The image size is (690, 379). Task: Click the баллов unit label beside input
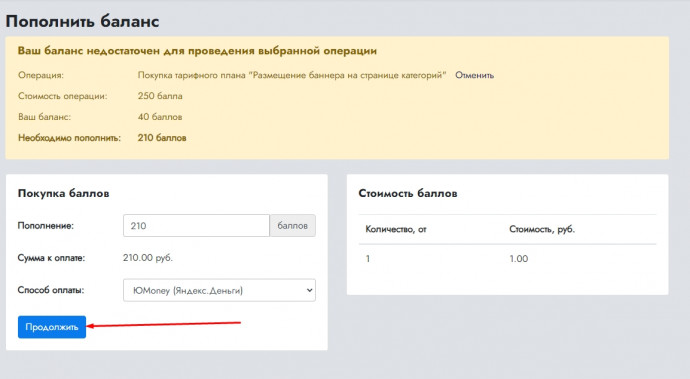pyautogui.click(x=293, y=225)
